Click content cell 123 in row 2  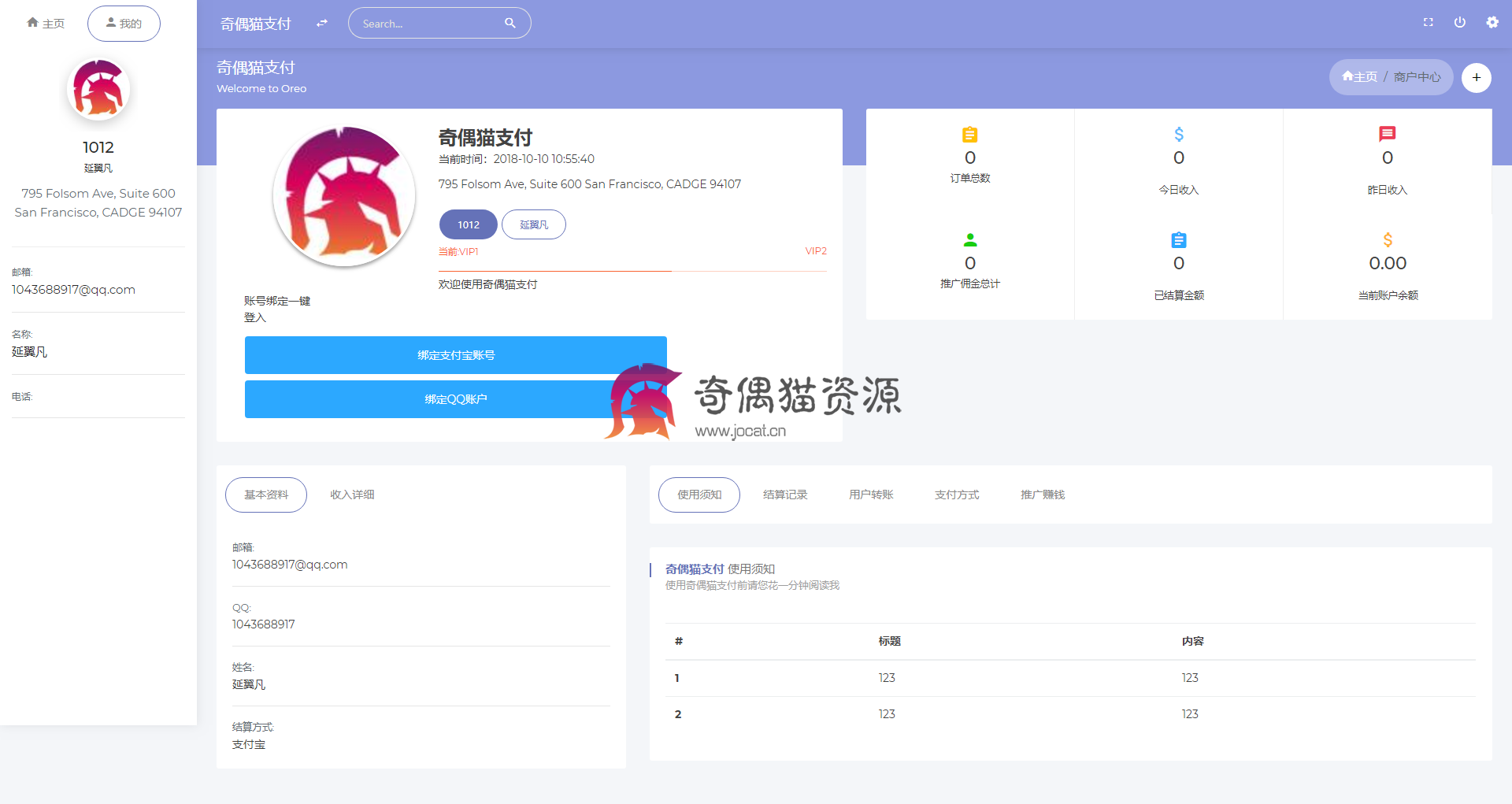tap(1190, 714)
